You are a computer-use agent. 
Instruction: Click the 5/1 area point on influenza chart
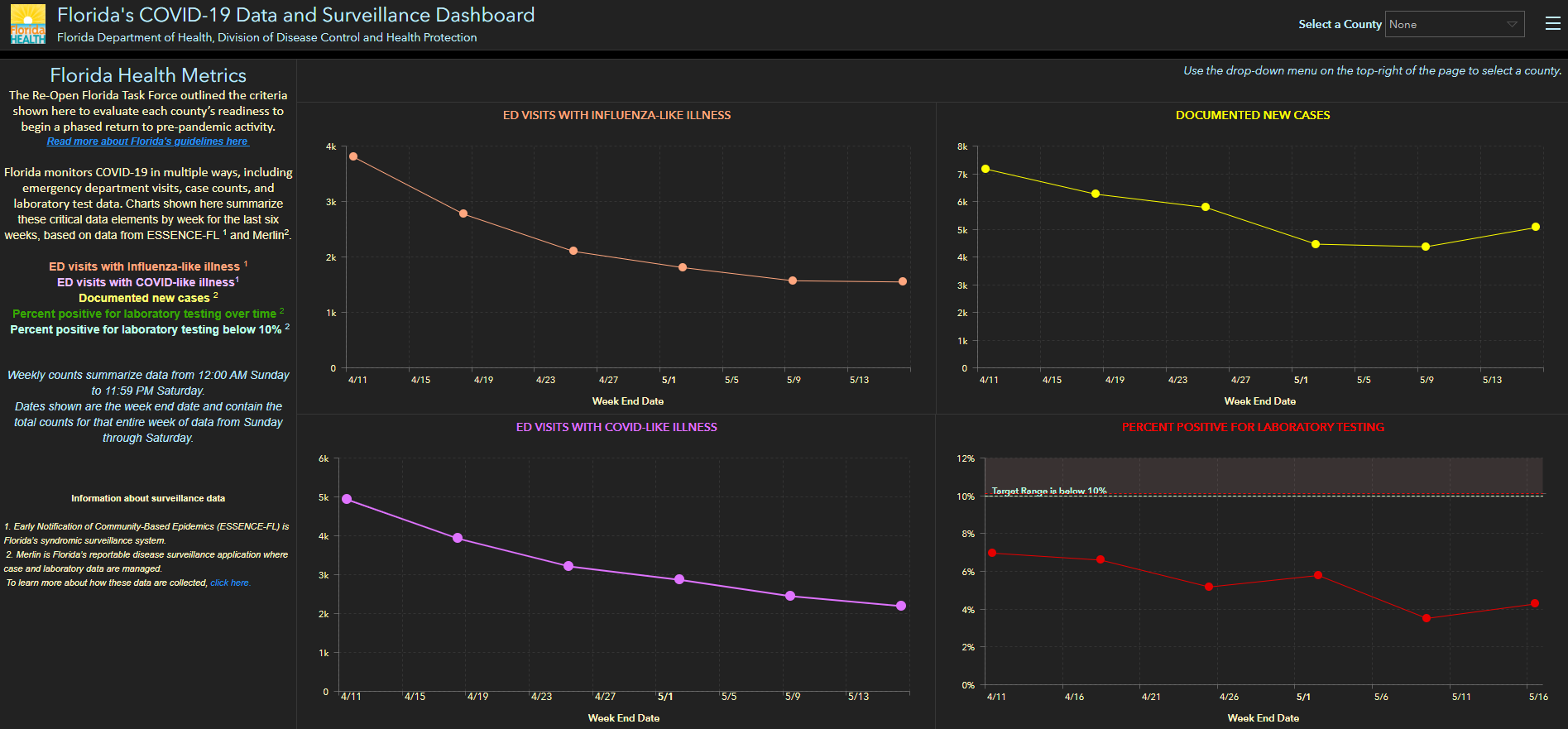(x=683, y=267)
